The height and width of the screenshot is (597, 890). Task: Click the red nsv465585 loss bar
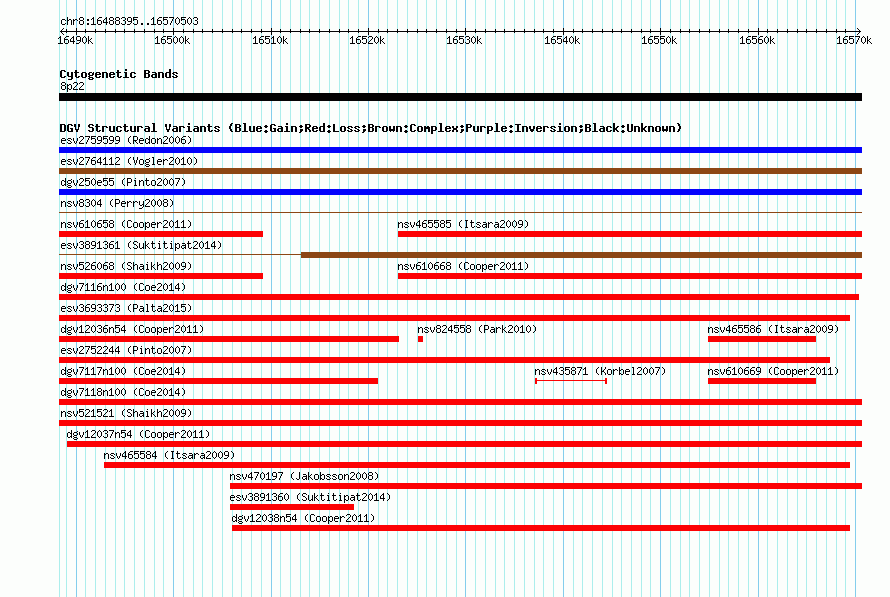coord(630,234)
